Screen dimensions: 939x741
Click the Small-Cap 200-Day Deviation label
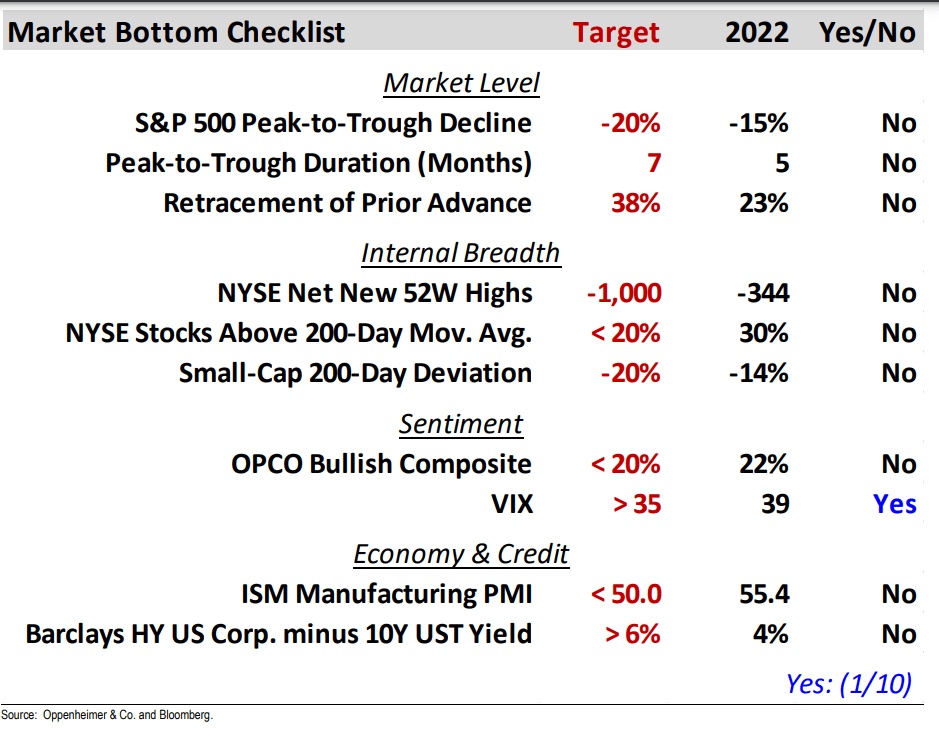pos(355,373)
